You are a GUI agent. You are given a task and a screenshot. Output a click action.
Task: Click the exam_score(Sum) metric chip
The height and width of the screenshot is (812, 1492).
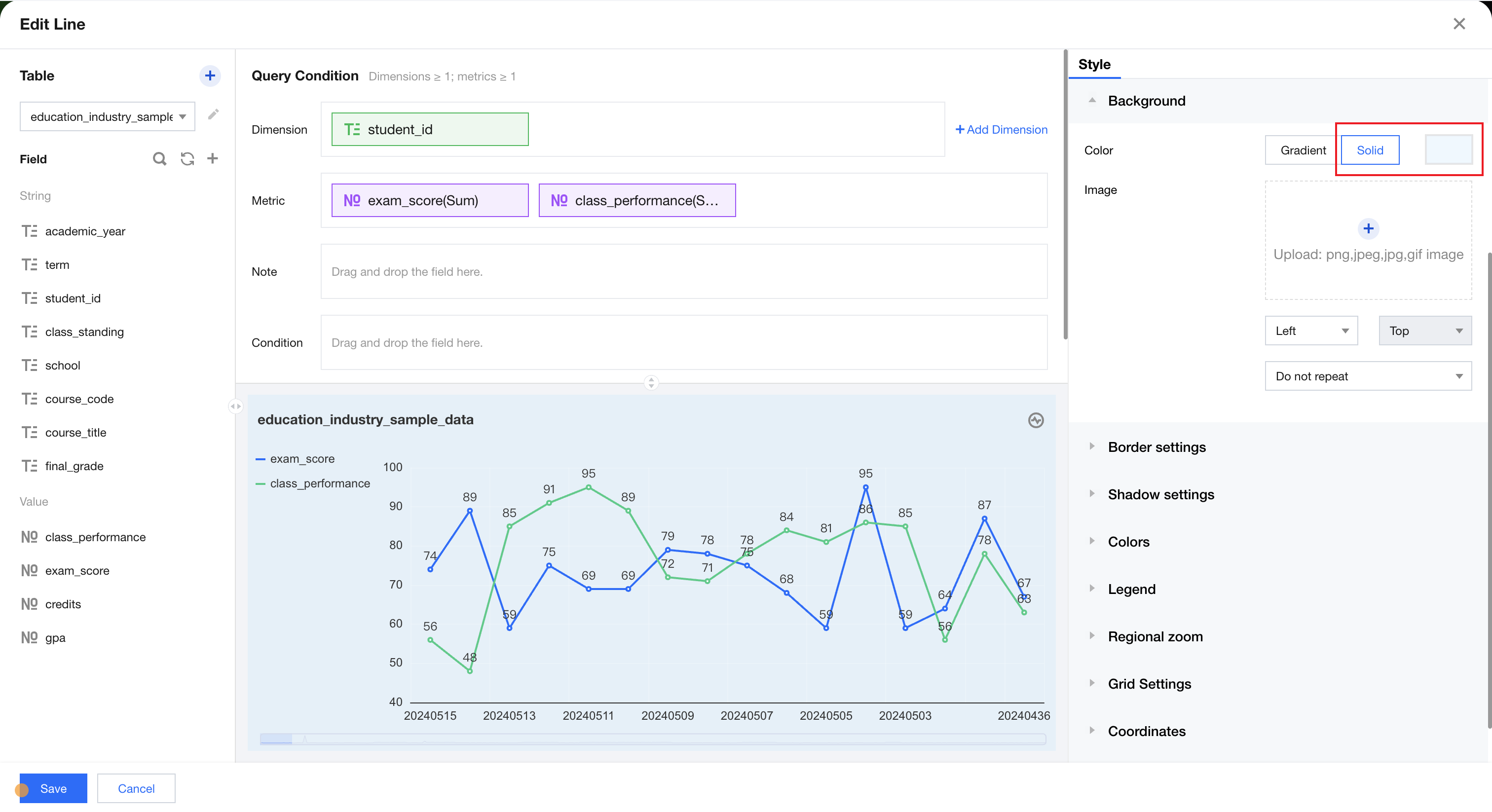430,200
